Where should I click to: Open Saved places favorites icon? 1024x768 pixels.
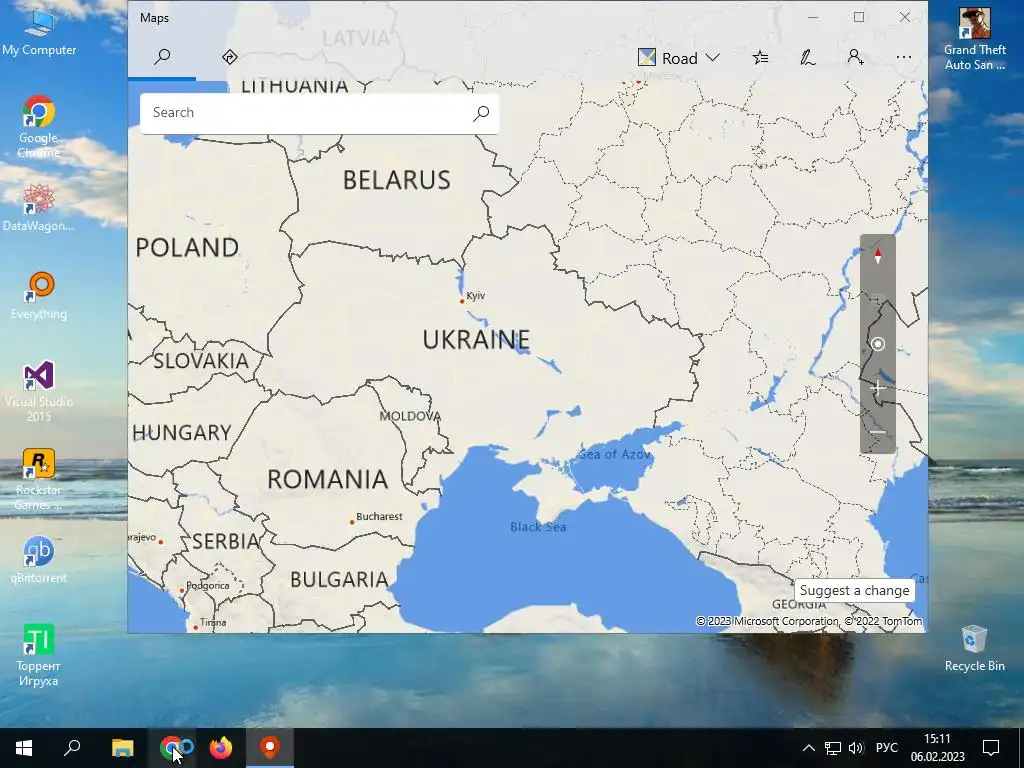760,58
